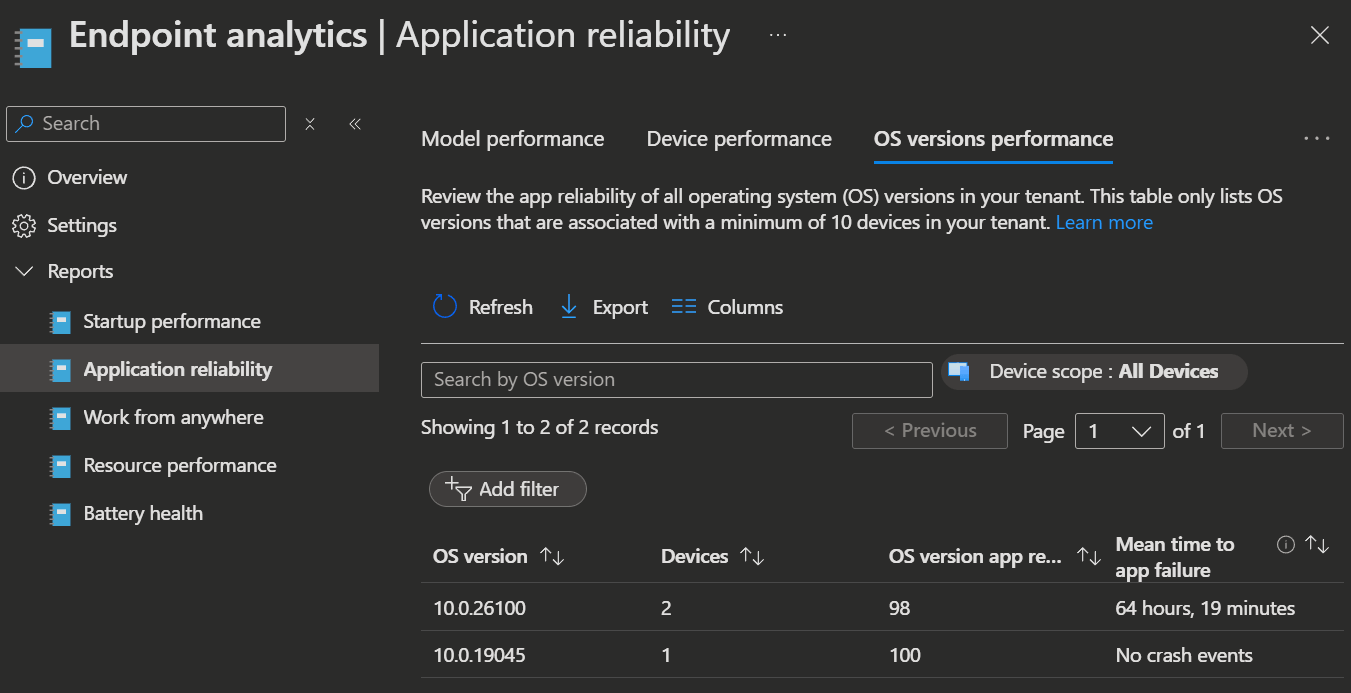Click the Application reliability notebook icon
This screenshot has width=1351, height=693.
tap(61, 370)
